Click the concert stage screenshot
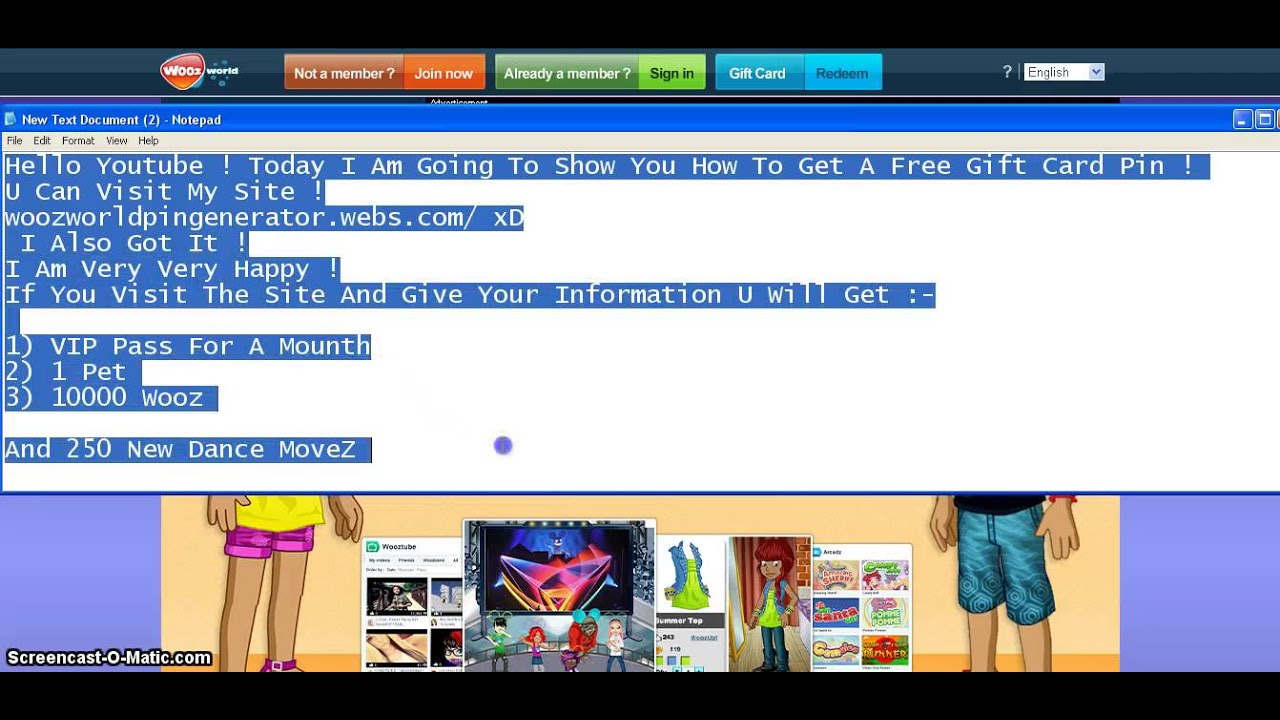The image size is (1280, 720). [559, 594]
